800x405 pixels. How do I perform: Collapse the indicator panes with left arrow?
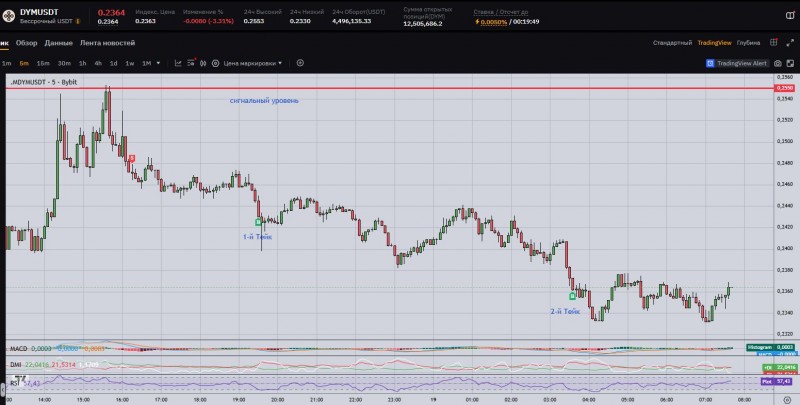(x=3, y=390)
